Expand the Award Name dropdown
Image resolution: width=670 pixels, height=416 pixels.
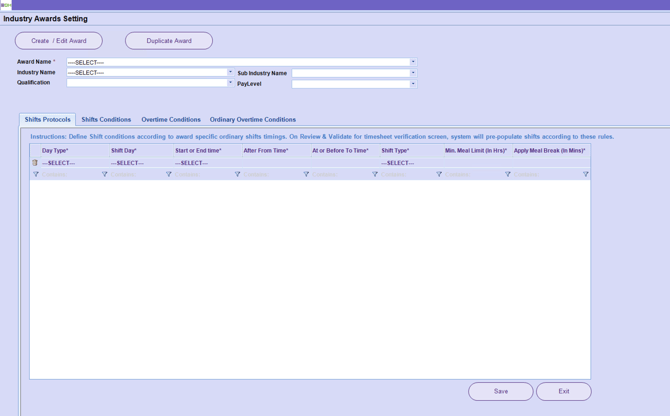click(413, 62)
